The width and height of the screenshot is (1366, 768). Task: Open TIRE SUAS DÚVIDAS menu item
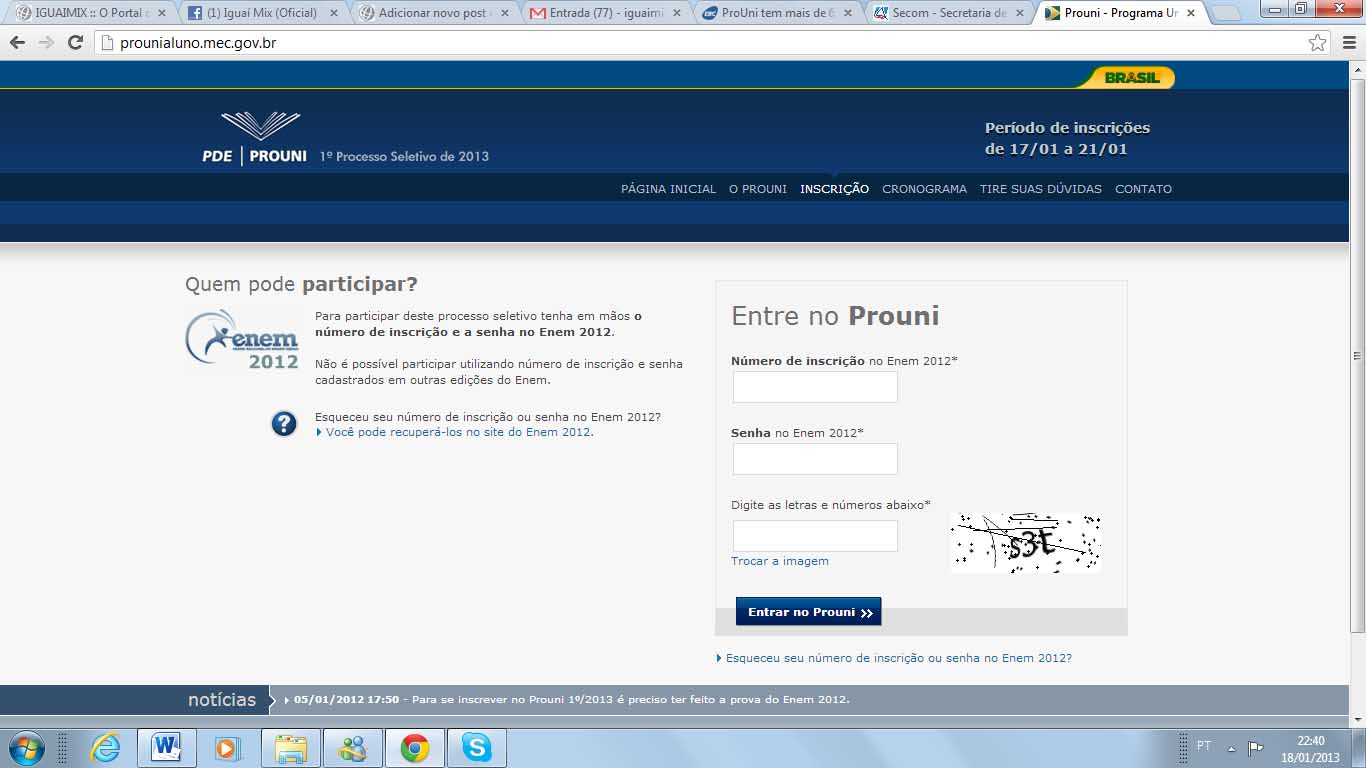coord(1040,189)
